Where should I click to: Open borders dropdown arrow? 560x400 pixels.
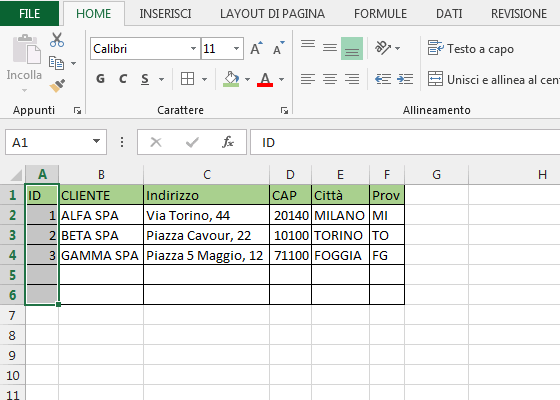pyautogui.click(x=204, y=79)
